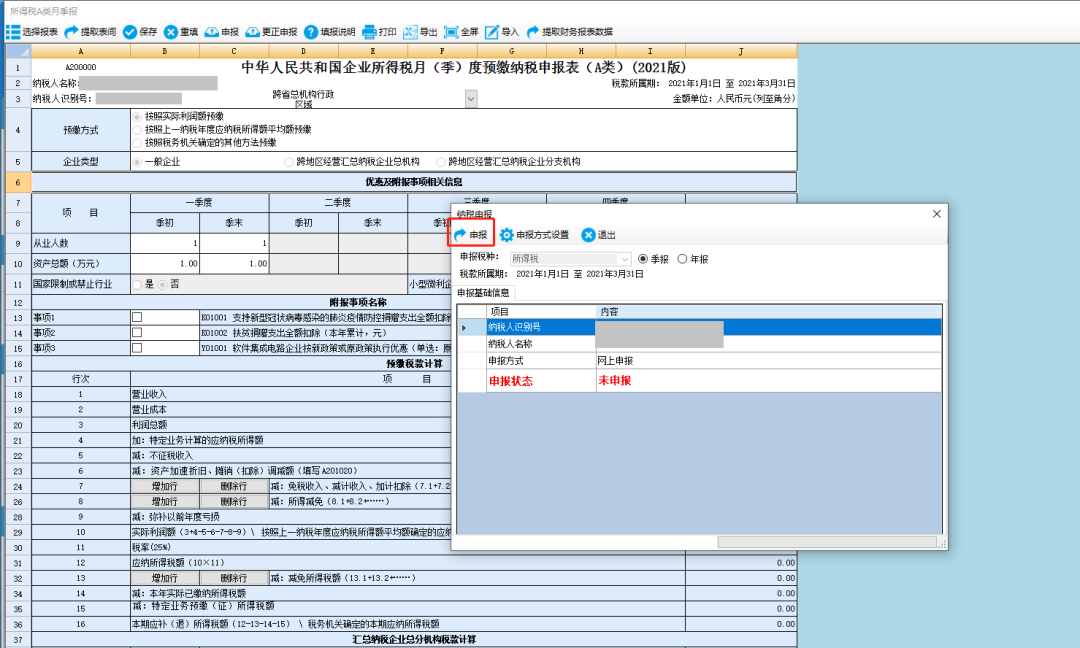Submit via 申报 in the 纳税申报 dialog
This screenshot has height=648, width=1080.
pyautogui.click(x=471, y=235)
